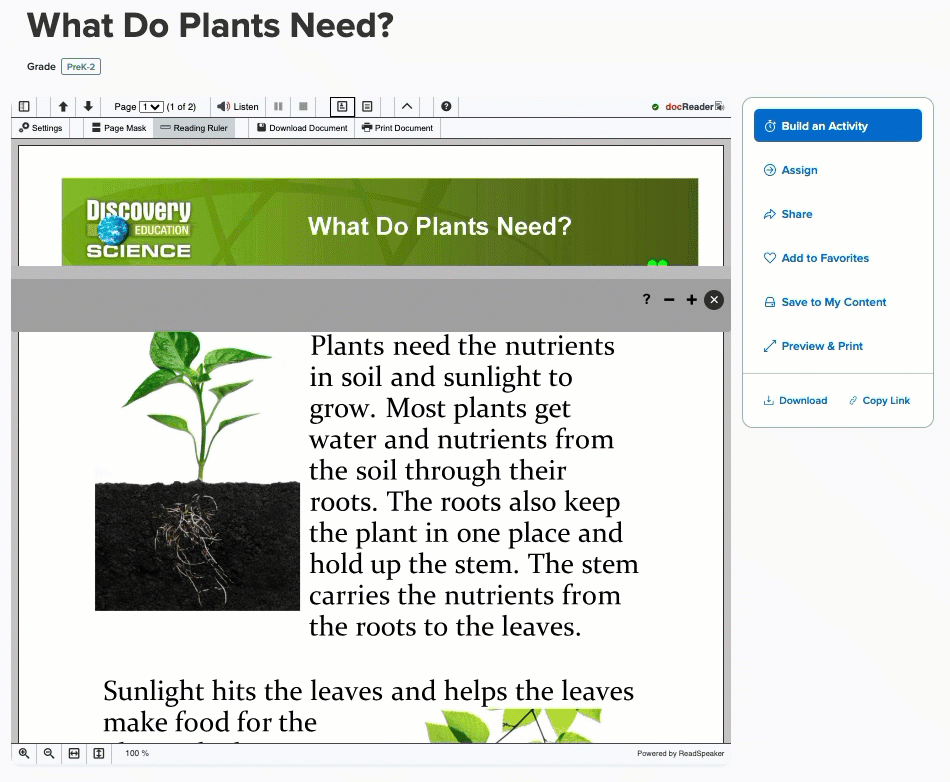950x782 pixels.
Task: Click the '(1 of 2)' page count text
Action: pos(181,107)
